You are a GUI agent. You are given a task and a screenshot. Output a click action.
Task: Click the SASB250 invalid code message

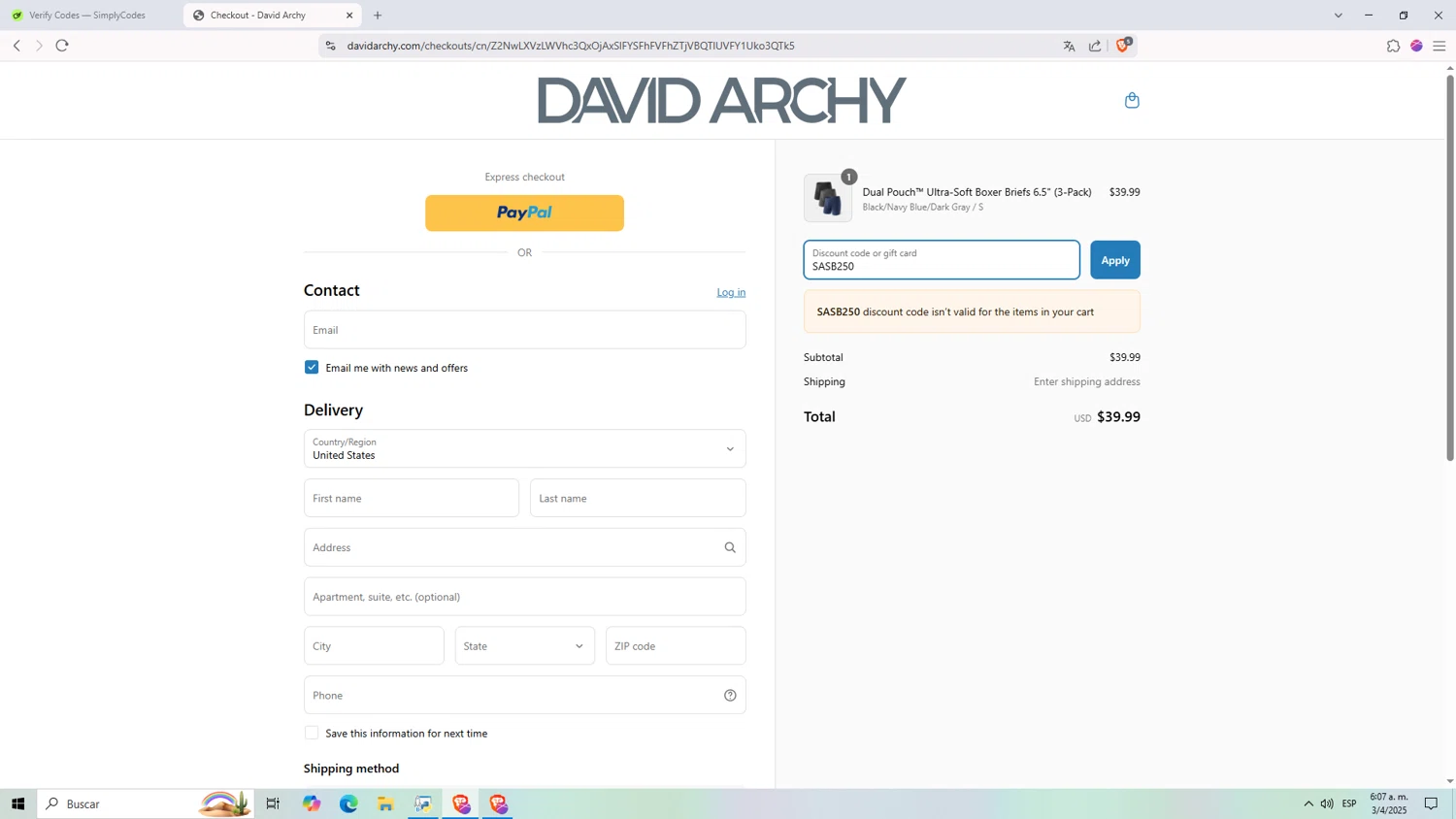(x=972, y=311)
